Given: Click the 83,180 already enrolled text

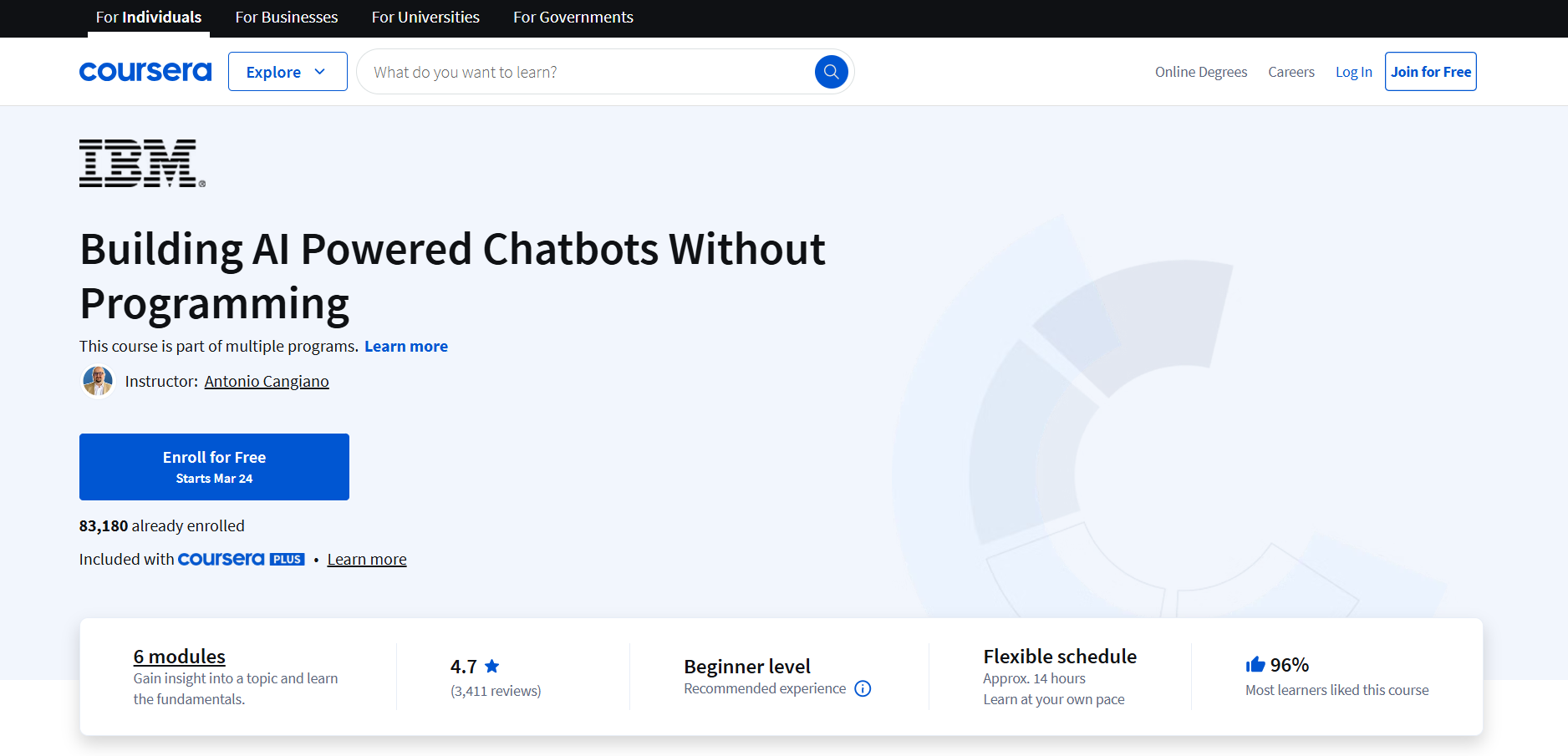Looking at the screenshot, I should tap(162, 525).
